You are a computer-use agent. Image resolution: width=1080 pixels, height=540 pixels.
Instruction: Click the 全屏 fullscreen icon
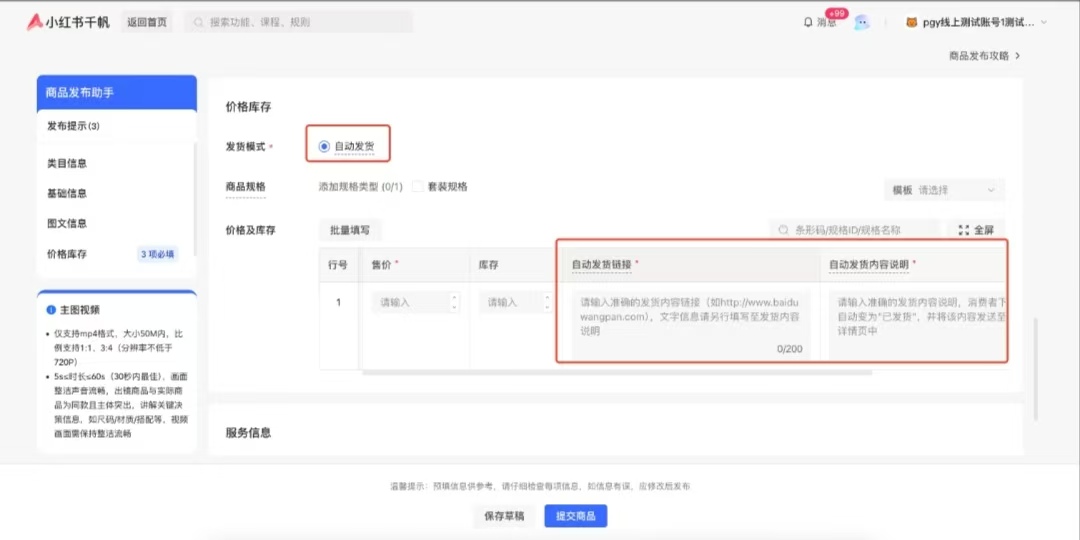coord(964,230)
